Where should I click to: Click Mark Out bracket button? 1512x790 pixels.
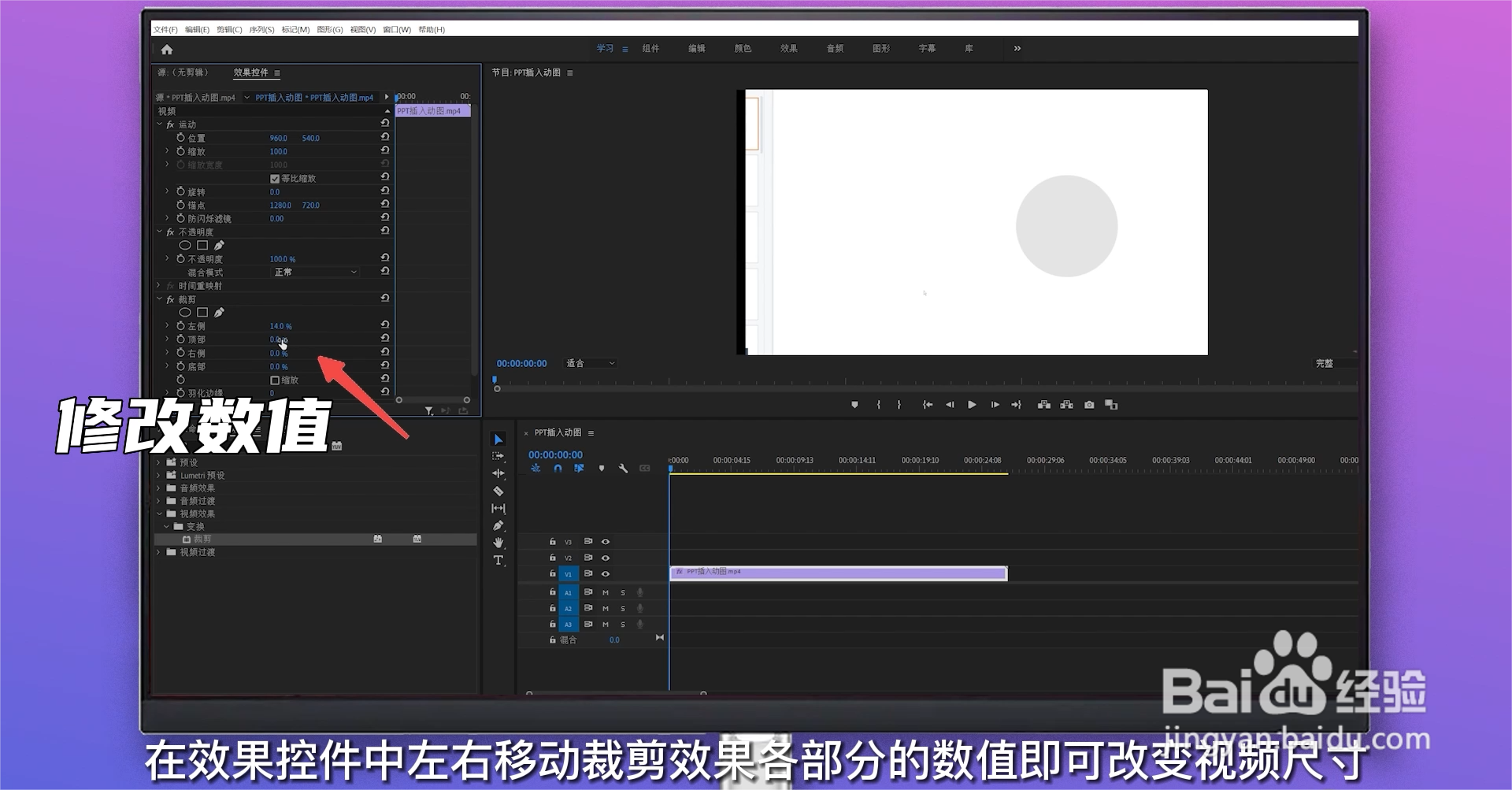tap(899, 405)
